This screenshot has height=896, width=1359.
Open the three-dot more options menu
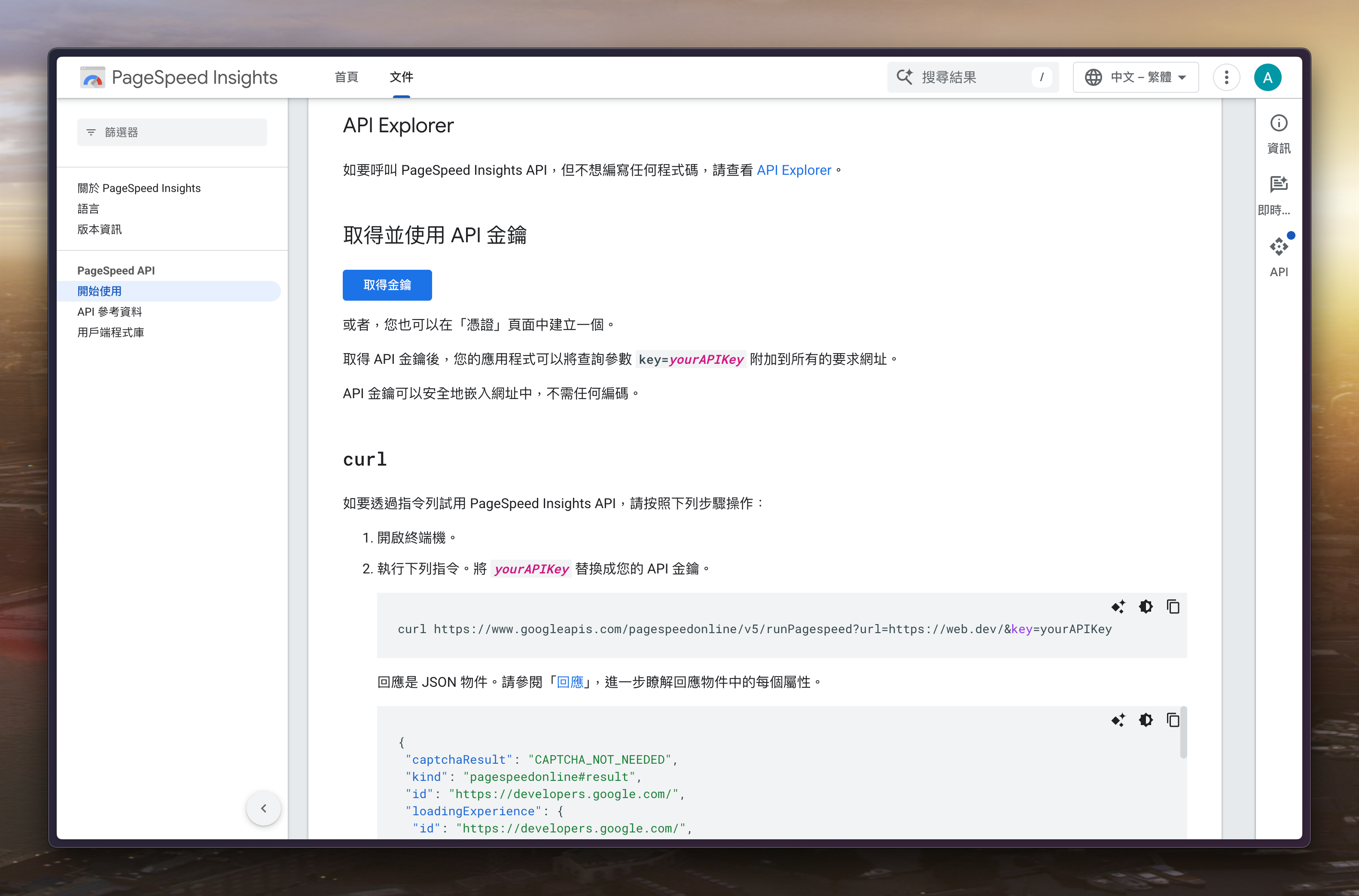tap(1226, 77)
